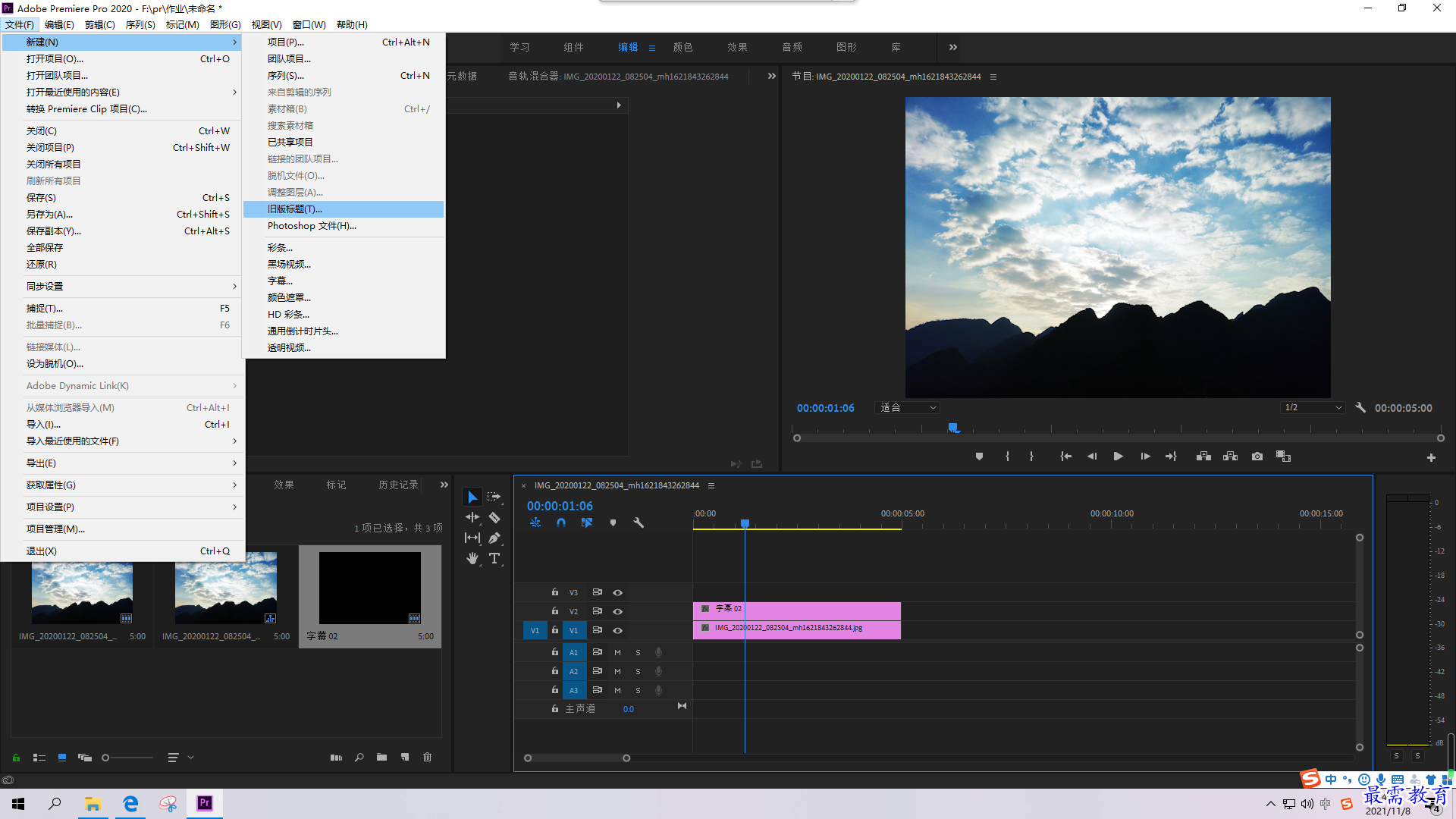Mute audio track A1

click(x=617, y=652)
